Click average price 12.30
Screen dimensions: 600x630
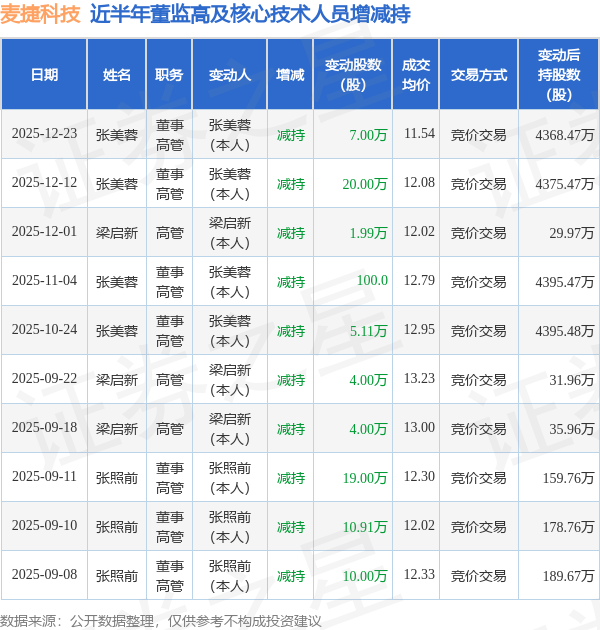[x=419, y=477]
